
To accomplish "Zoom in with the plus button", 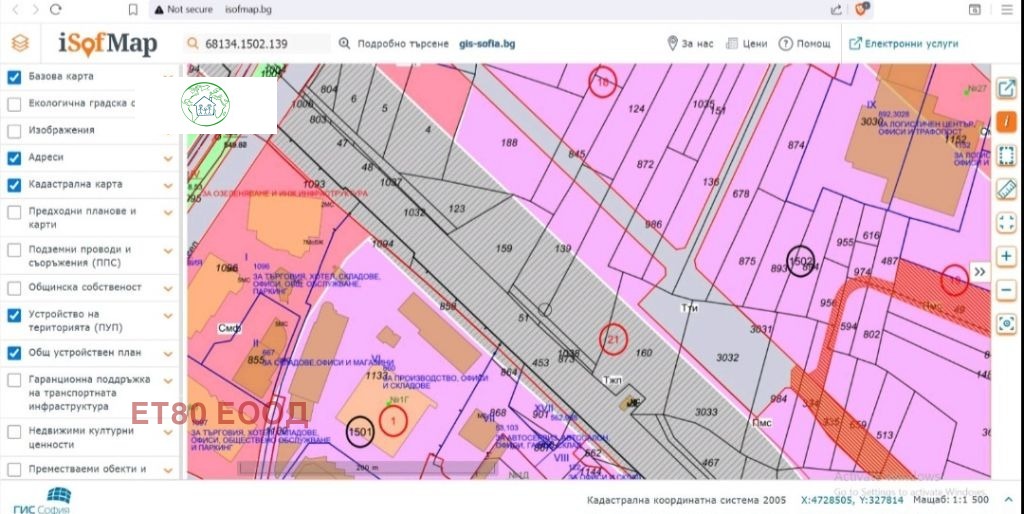I will pos(1006,256).
